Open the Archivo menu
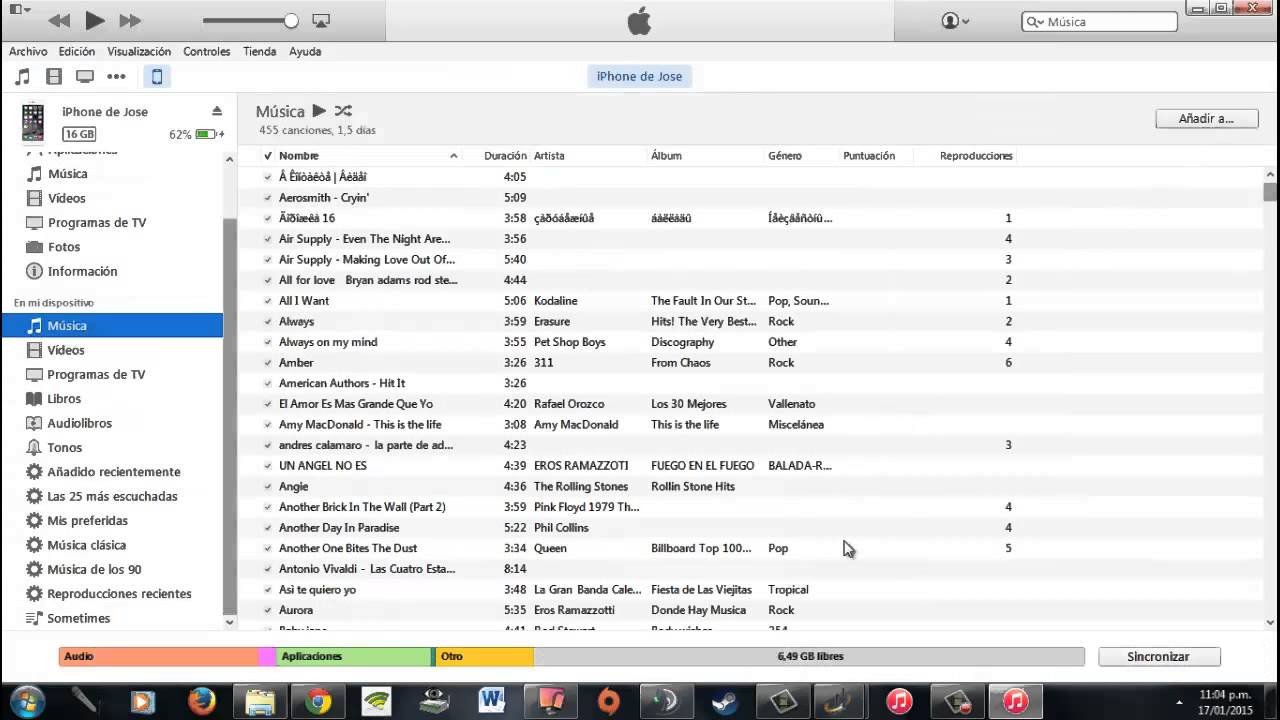Screen dimensions: 1280x720 point(28,51)
